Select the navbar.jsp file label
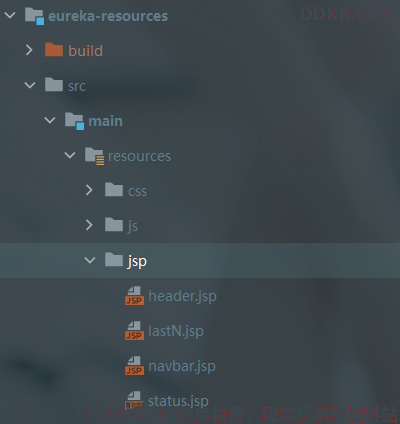This screenshot has width=400, height=424. 182,366
